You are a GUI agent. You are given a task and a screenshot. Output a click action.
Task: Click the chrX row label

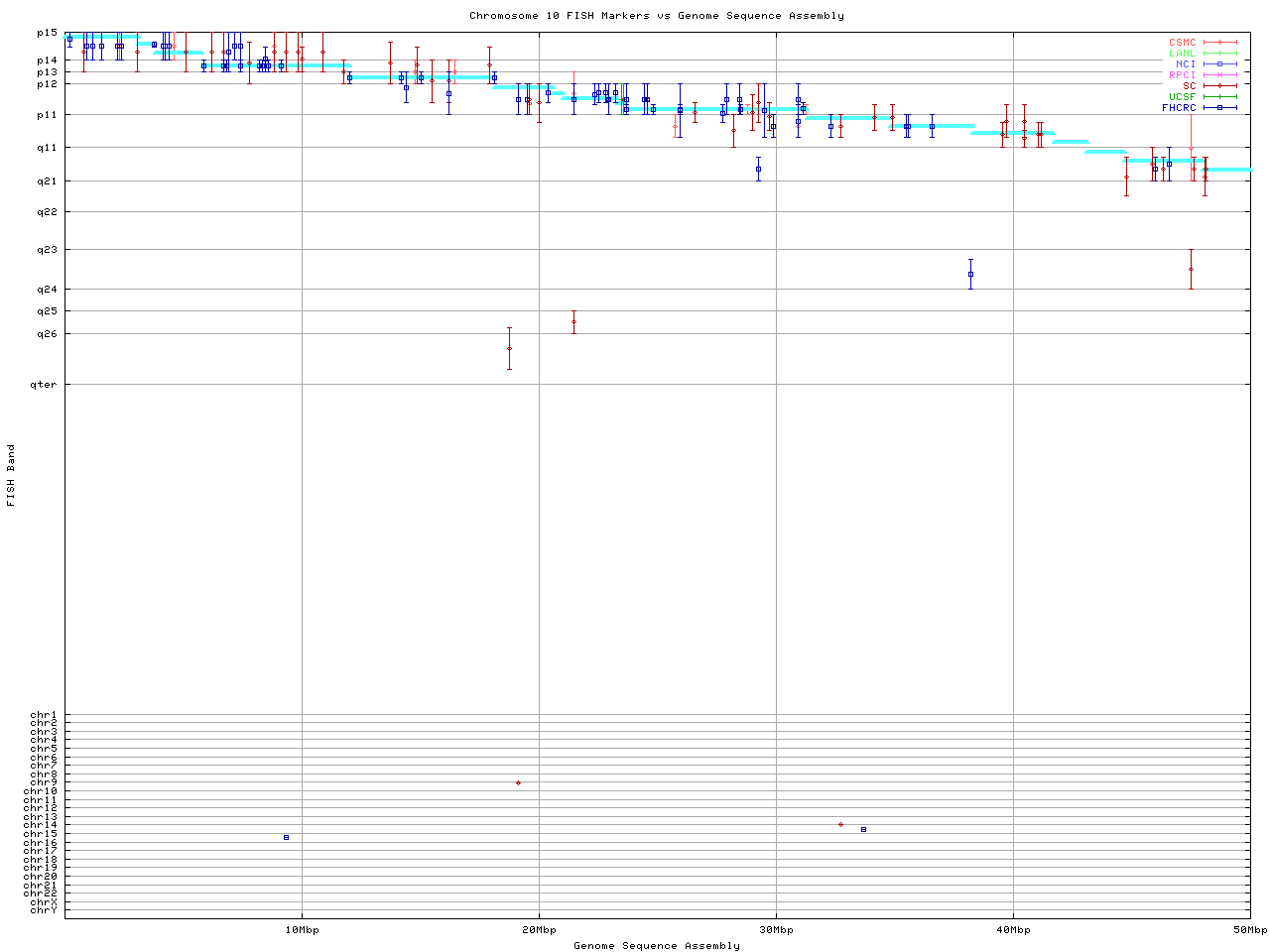pos(44,902)
